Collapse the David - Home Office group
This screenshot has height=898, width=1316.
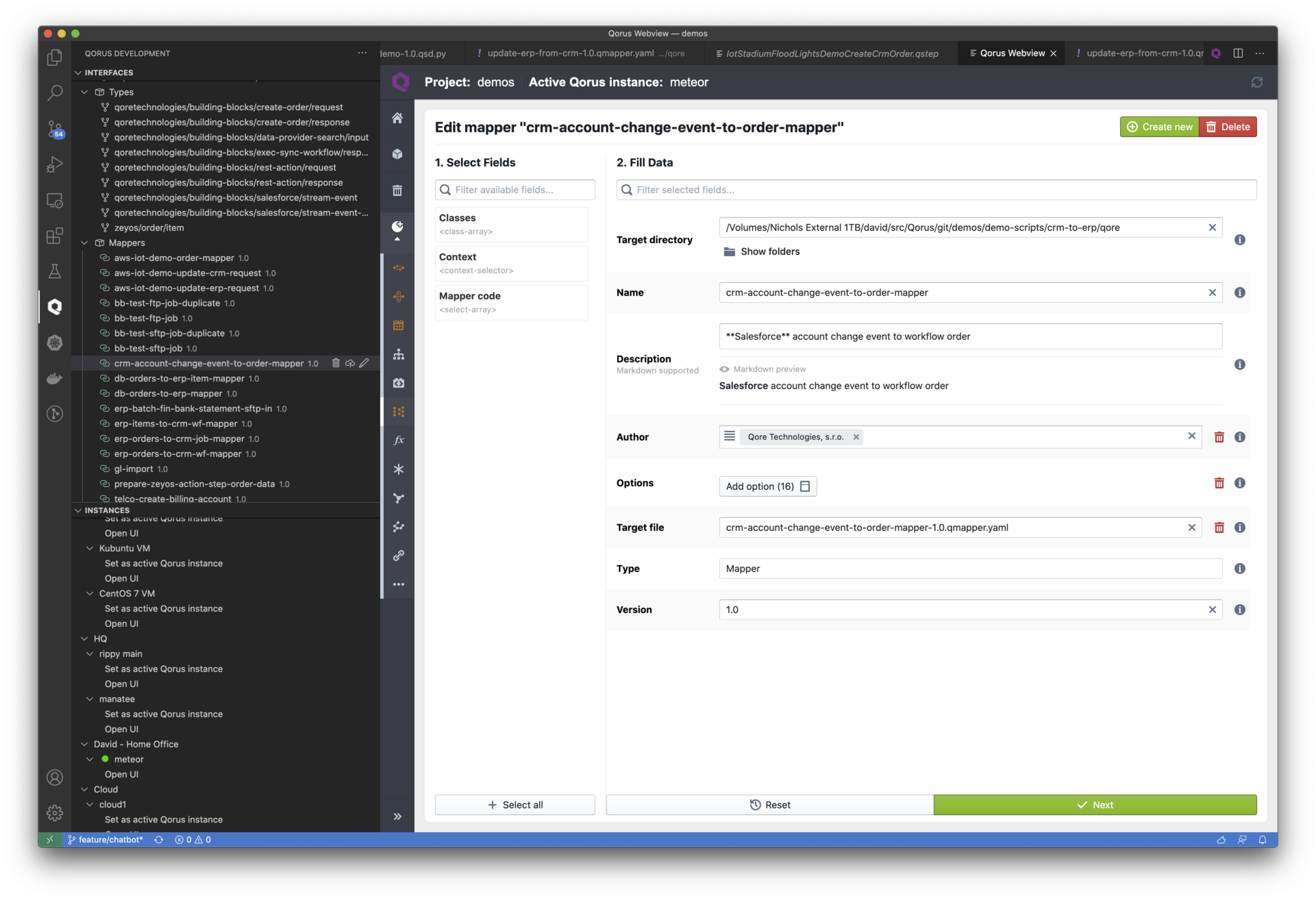coord(84,744)
